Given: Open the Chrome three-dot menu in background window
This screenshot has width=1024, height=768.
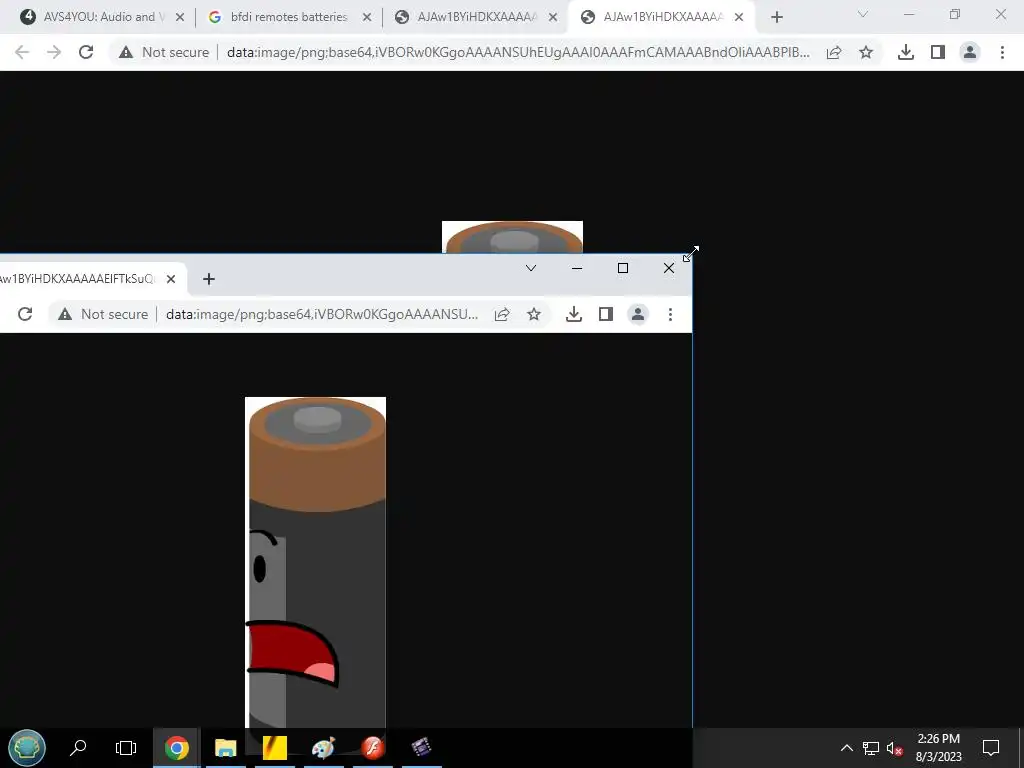Looking at the screenshot, I should point(1002,52).
